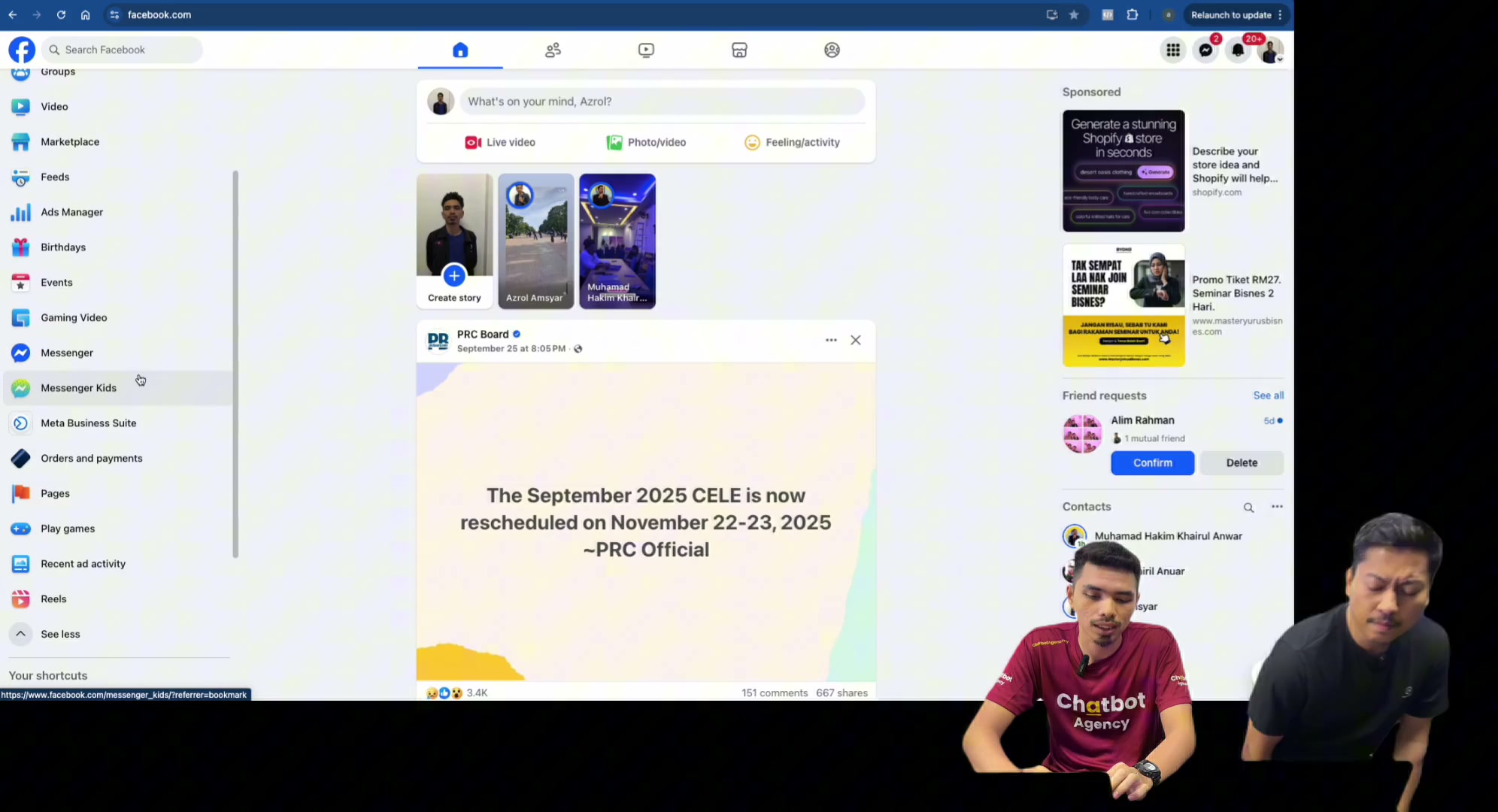This screenshot has height=812, width=1498.
Task: Open See all friend requests
Action: tap(1268, 395)
